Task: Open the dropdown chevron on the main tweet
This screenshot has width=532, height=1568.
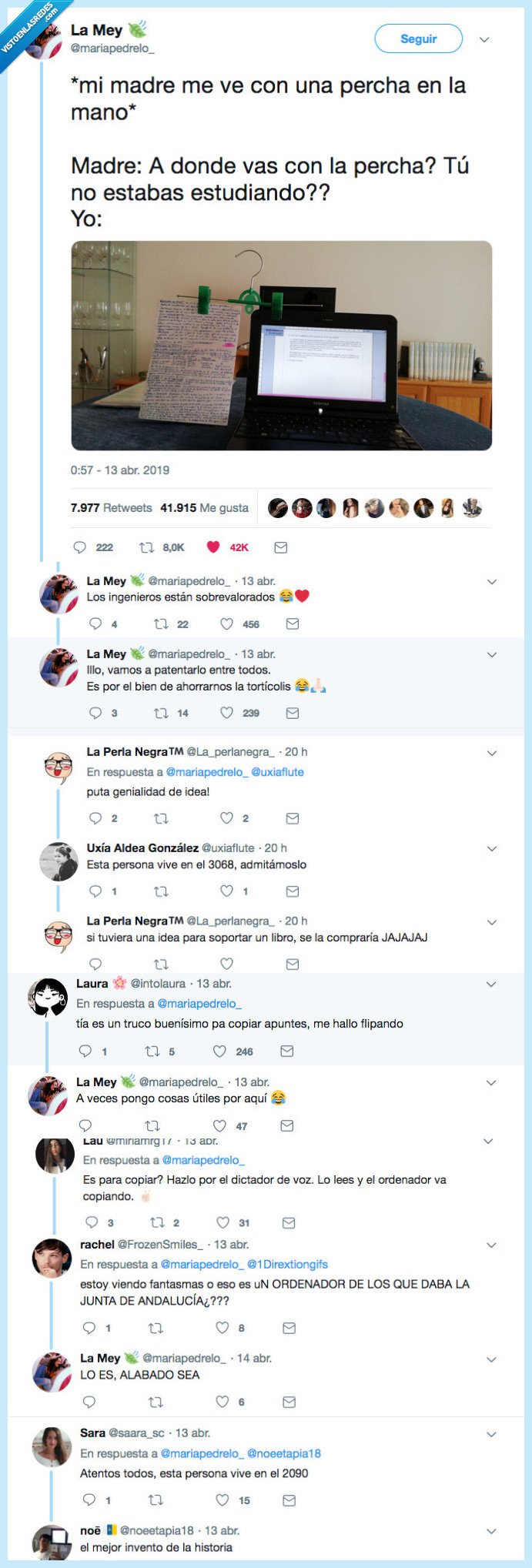Action: tap(485, 39)
